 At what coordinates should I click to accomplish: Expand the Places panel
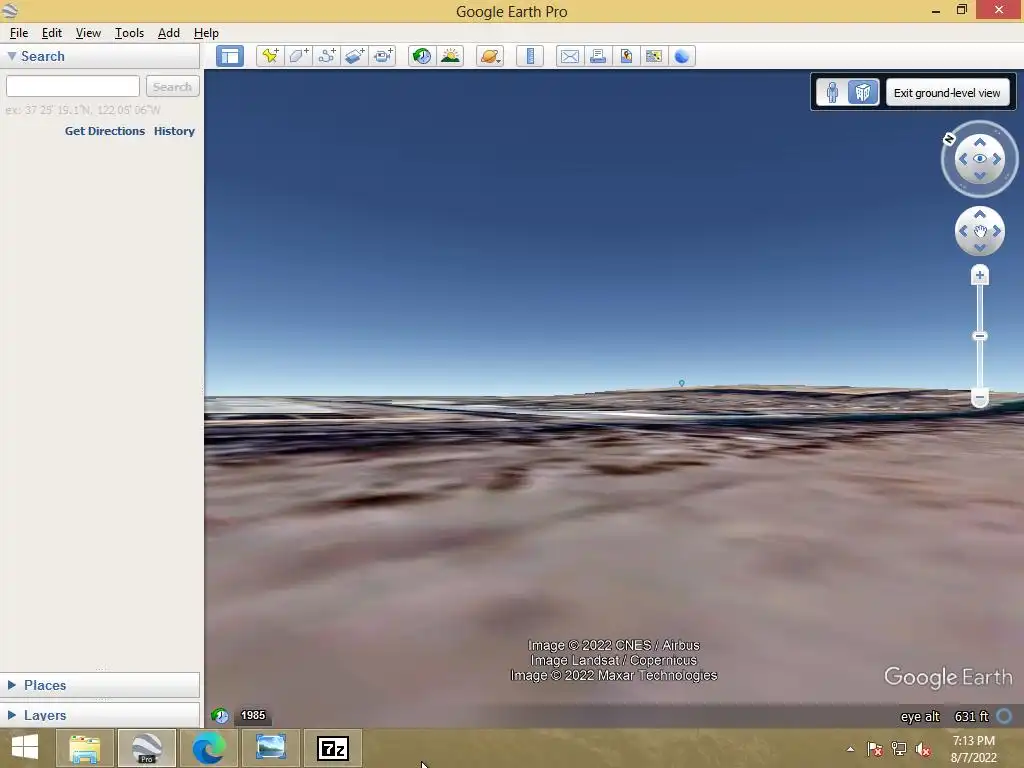point(12,685)
